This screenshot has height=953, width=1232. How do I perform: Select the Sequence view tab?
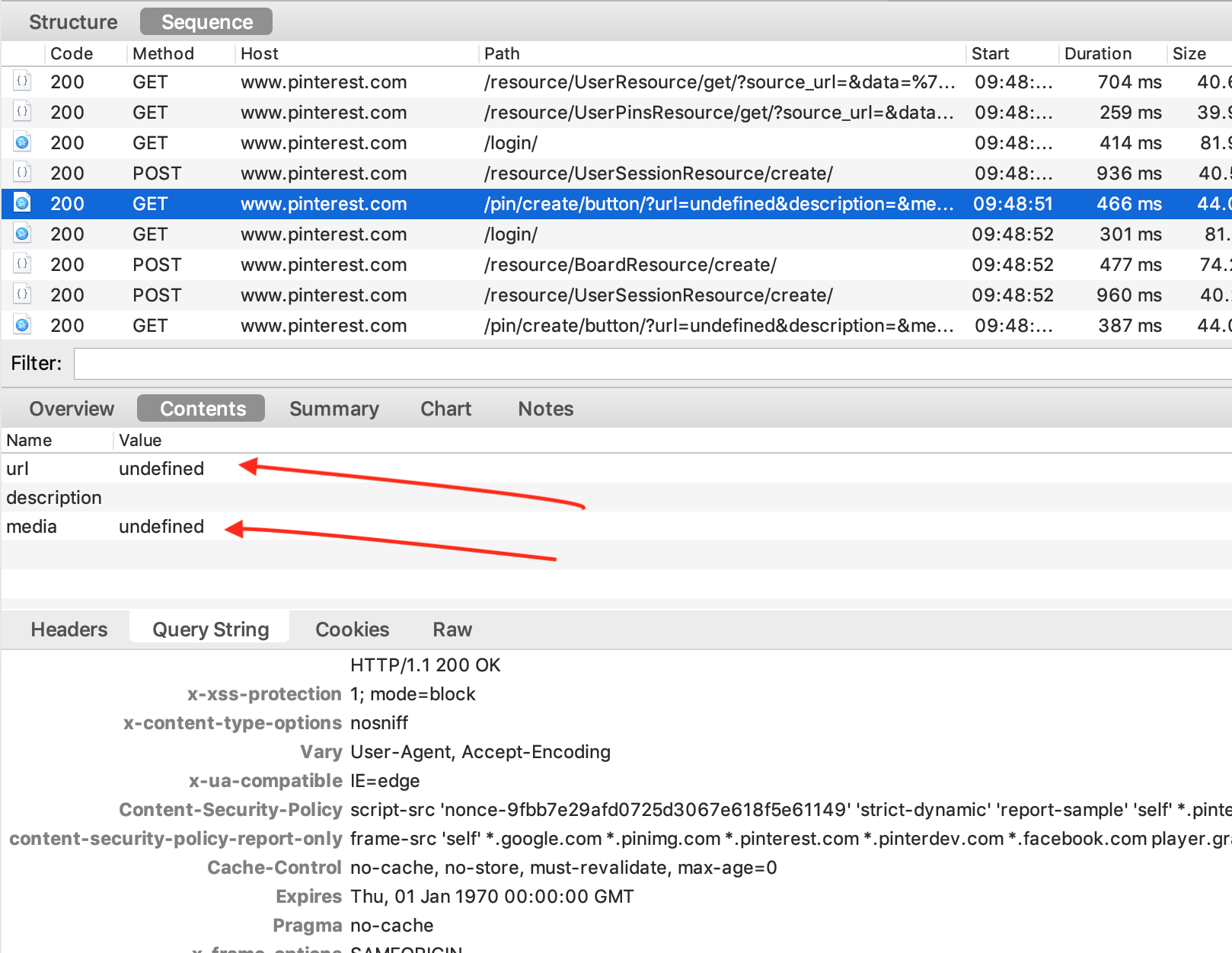click(x=206, y=22)
